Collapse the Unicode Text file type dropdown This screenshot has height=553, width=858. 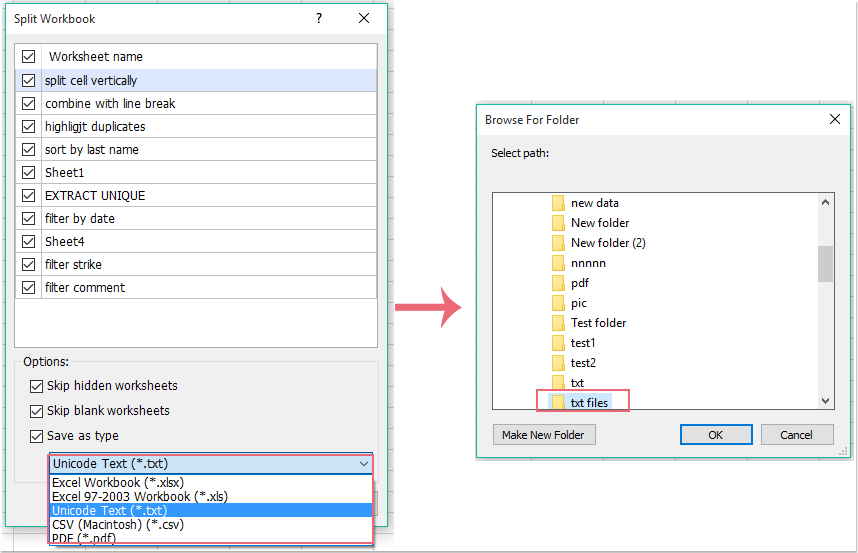point(363,464)
